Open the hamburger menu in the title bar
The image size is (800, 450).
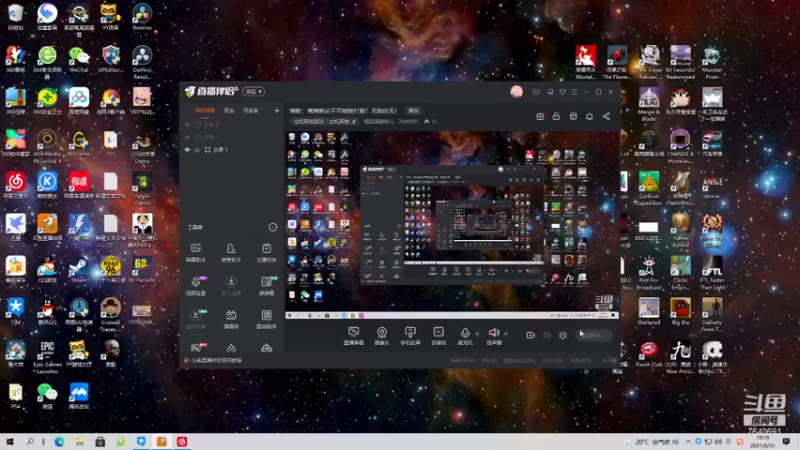tap(574, 92)
